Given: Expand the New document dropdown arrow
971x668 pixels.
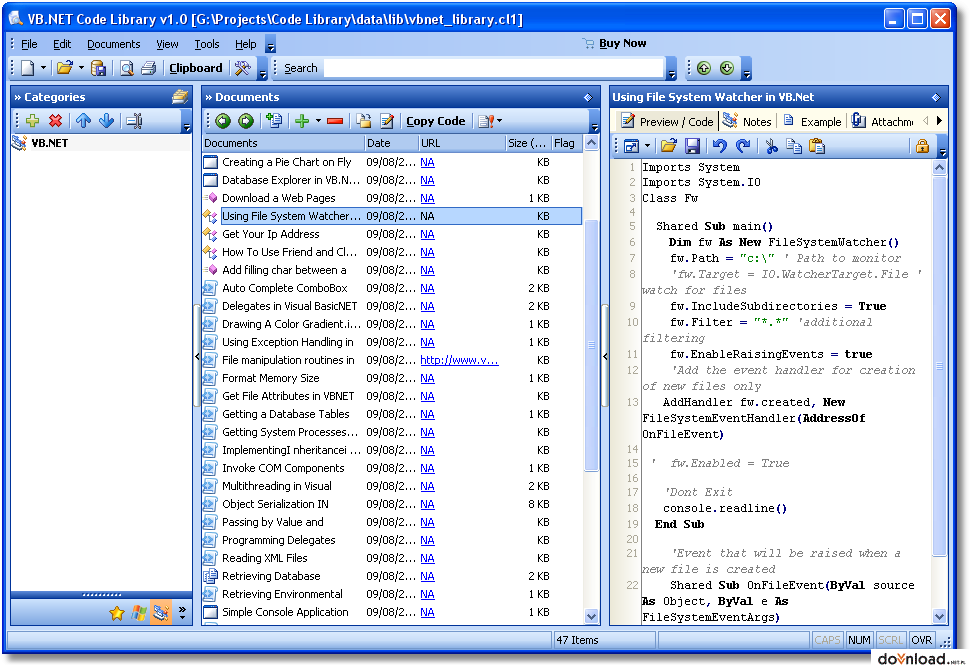Looking at the screenshot, I should 43,68.
